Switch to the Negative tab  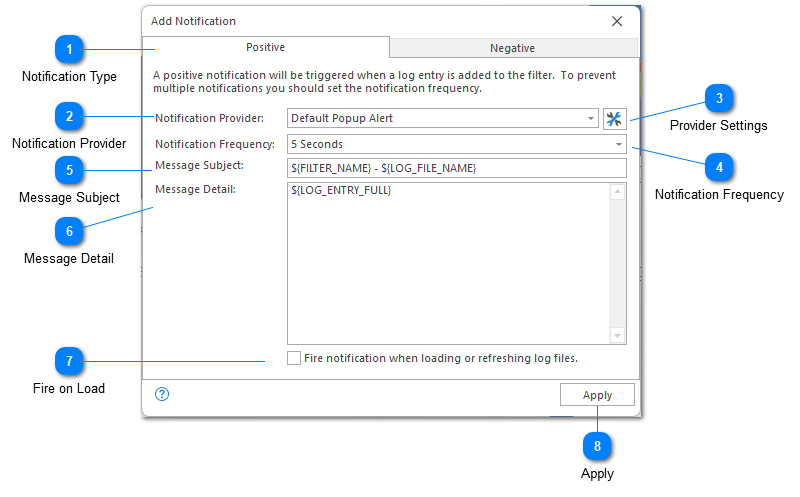pyautogui.click(x=513, y=48)
